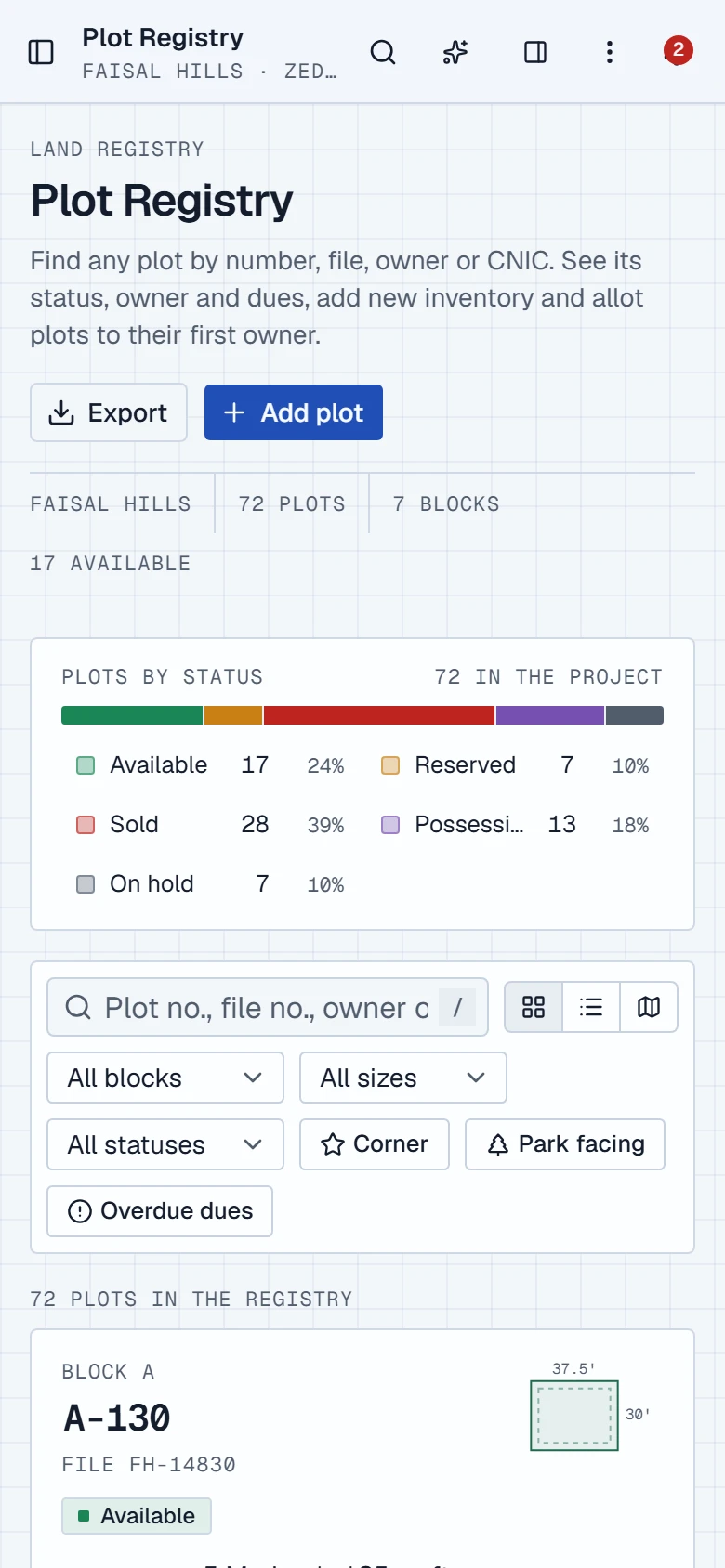Toggle the right side panel icon
Screen dimensions: 725x1568
coord(535,52)
